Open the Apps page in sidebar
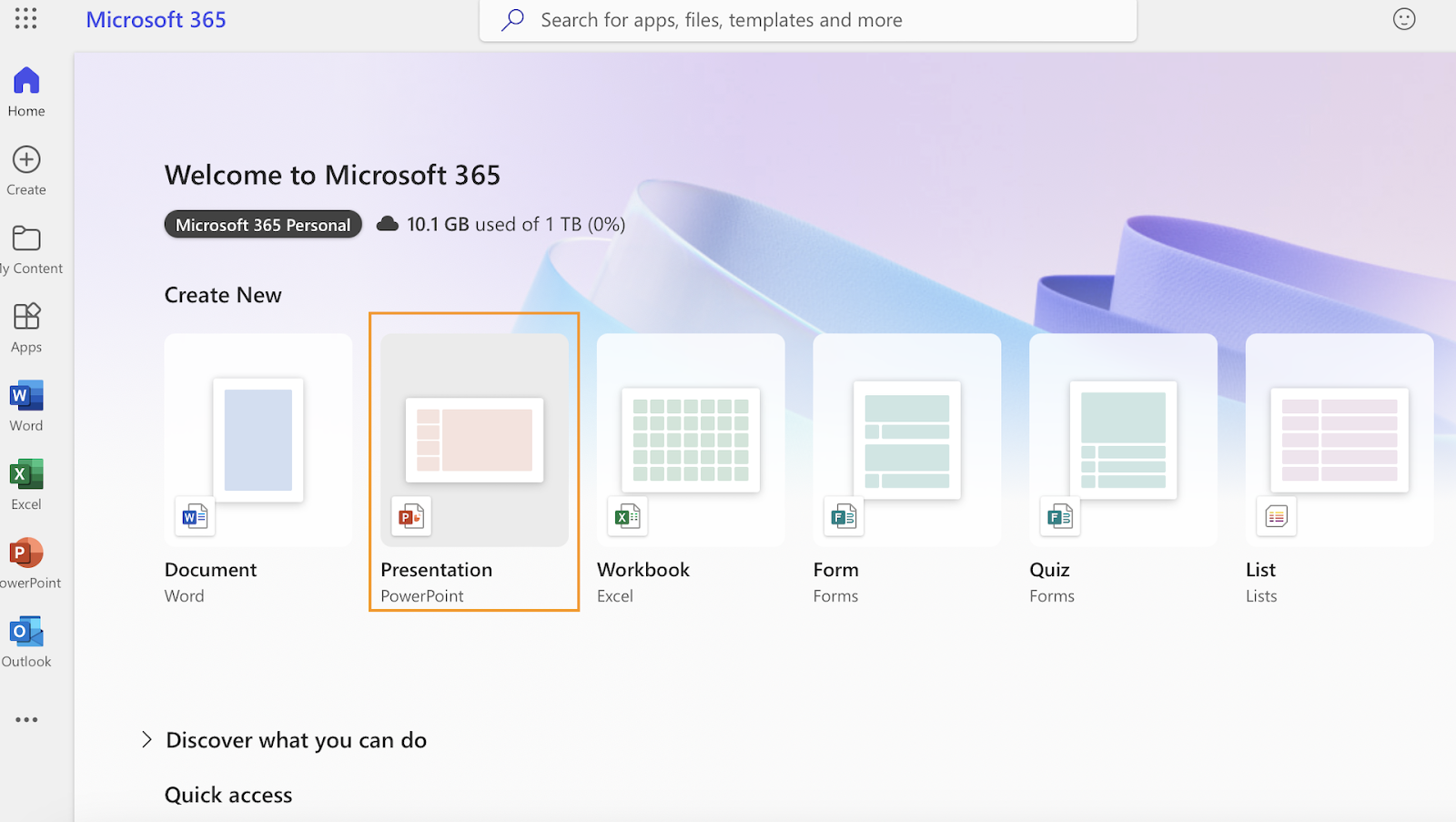The height and width of the screenshot is (822, 1456). 26,329
